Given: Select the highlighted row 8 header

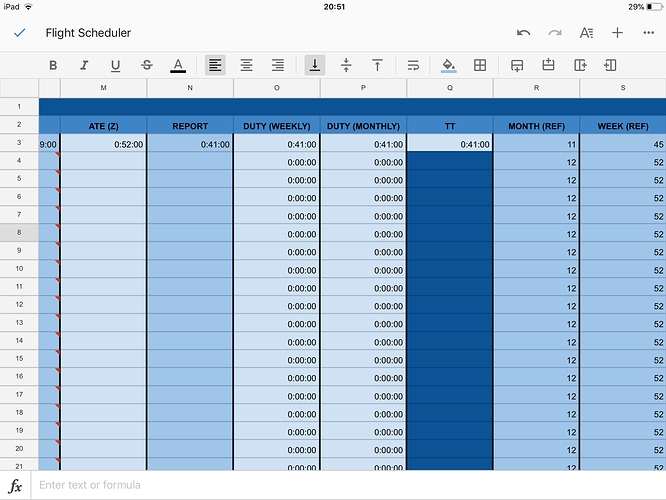Looking at the screenshot, I should (x=19, y=232).
